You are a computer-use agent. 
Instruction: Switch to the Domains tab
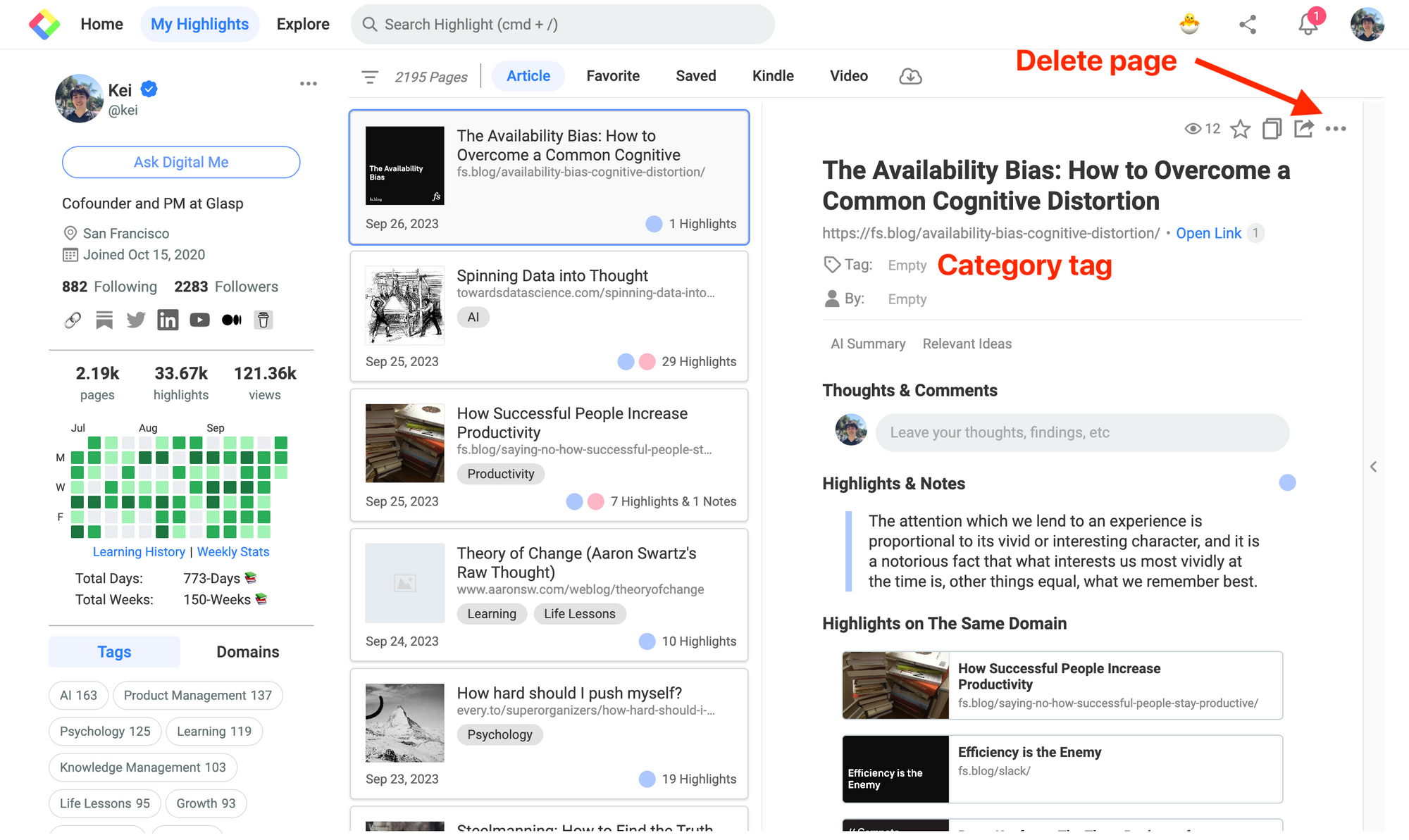[x=247, y=652]
